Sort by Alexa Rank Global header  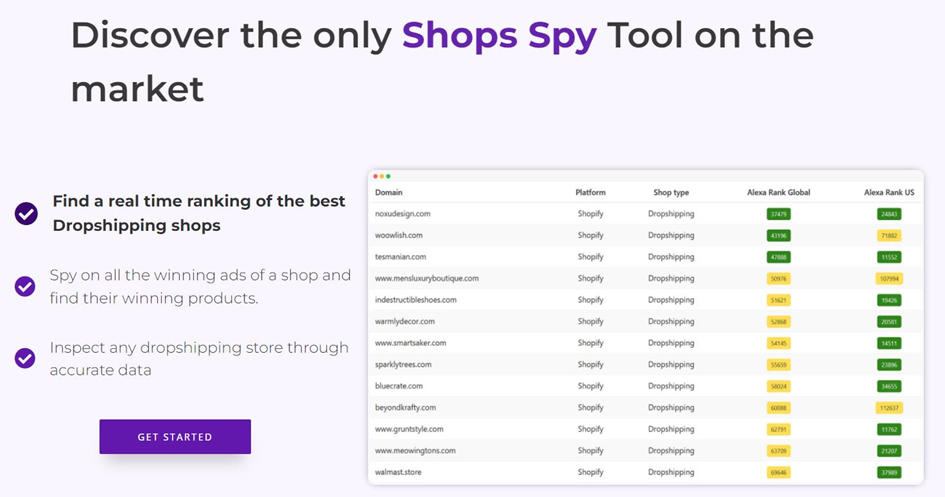tap(779, 192)
